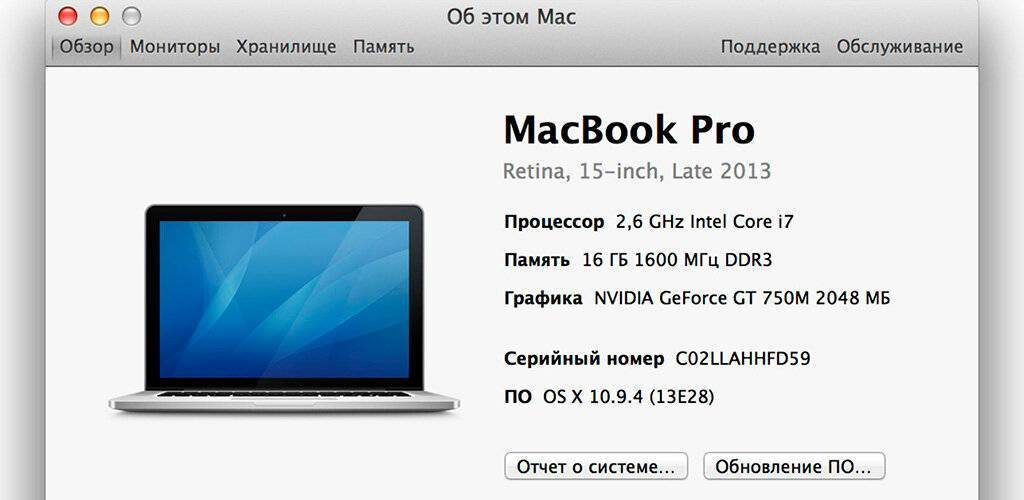Click the Отчет о системе button
The width and height of the screenshot is (1024, 500).
tap(596, 467)
